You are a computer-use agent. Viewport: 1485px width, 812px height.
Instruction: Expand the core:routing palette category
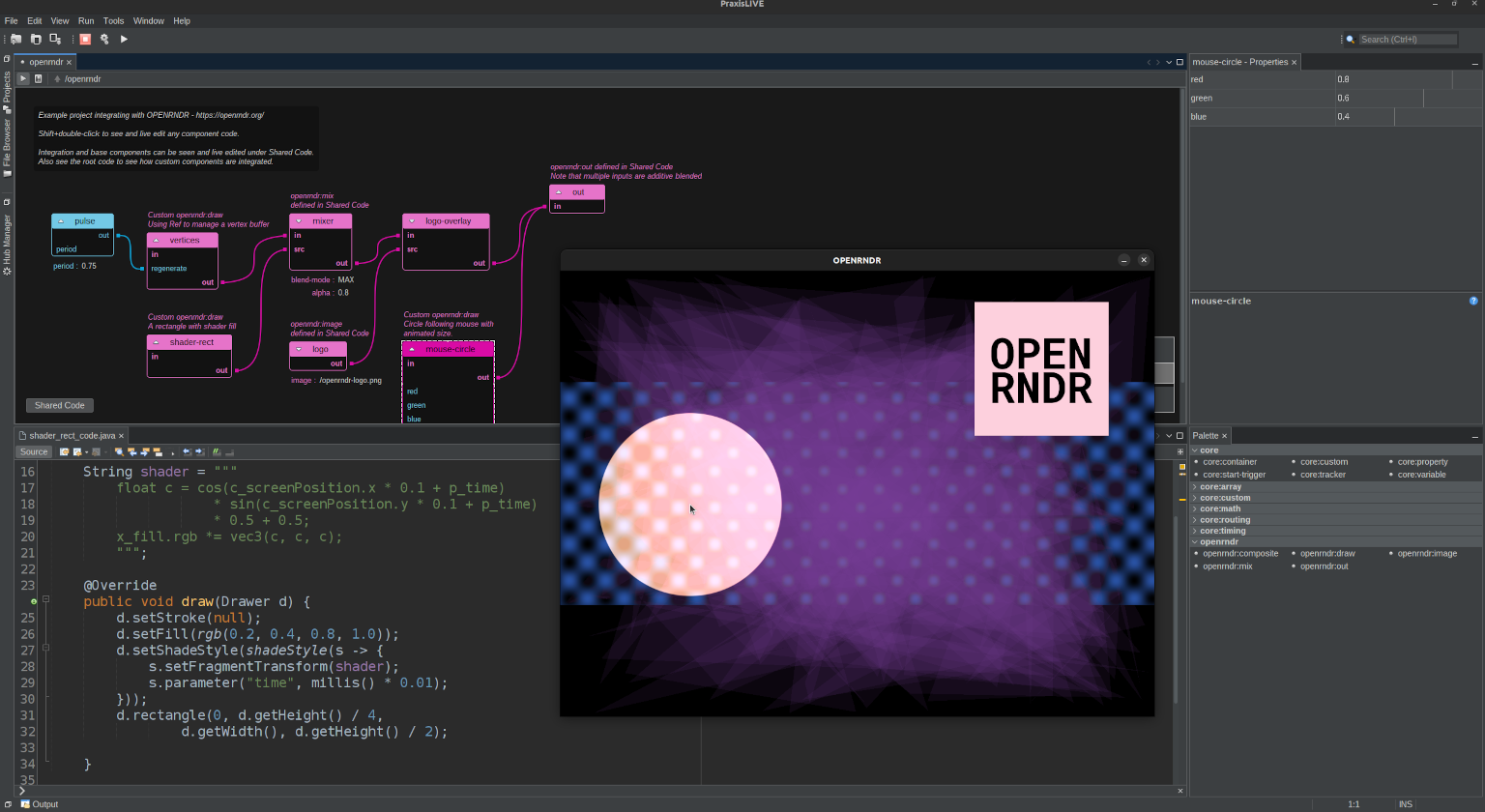(x=1195, y=520)
